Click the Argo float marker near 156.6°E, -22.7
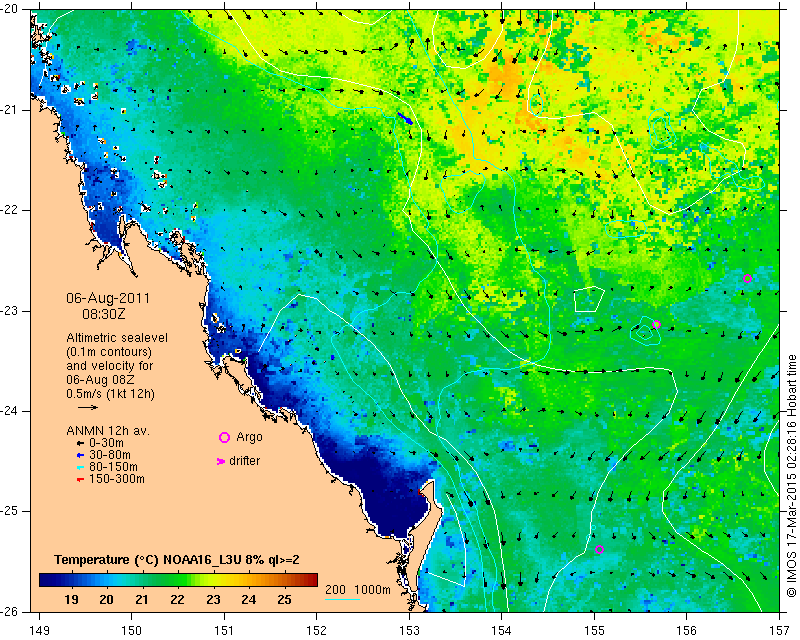 click(747, 279)
